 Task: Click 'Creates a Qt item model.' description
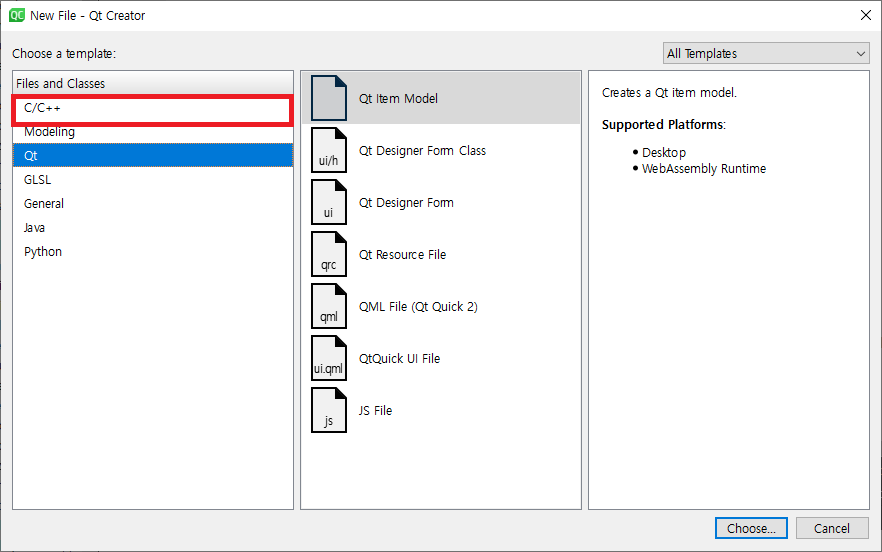coord(669,93)
